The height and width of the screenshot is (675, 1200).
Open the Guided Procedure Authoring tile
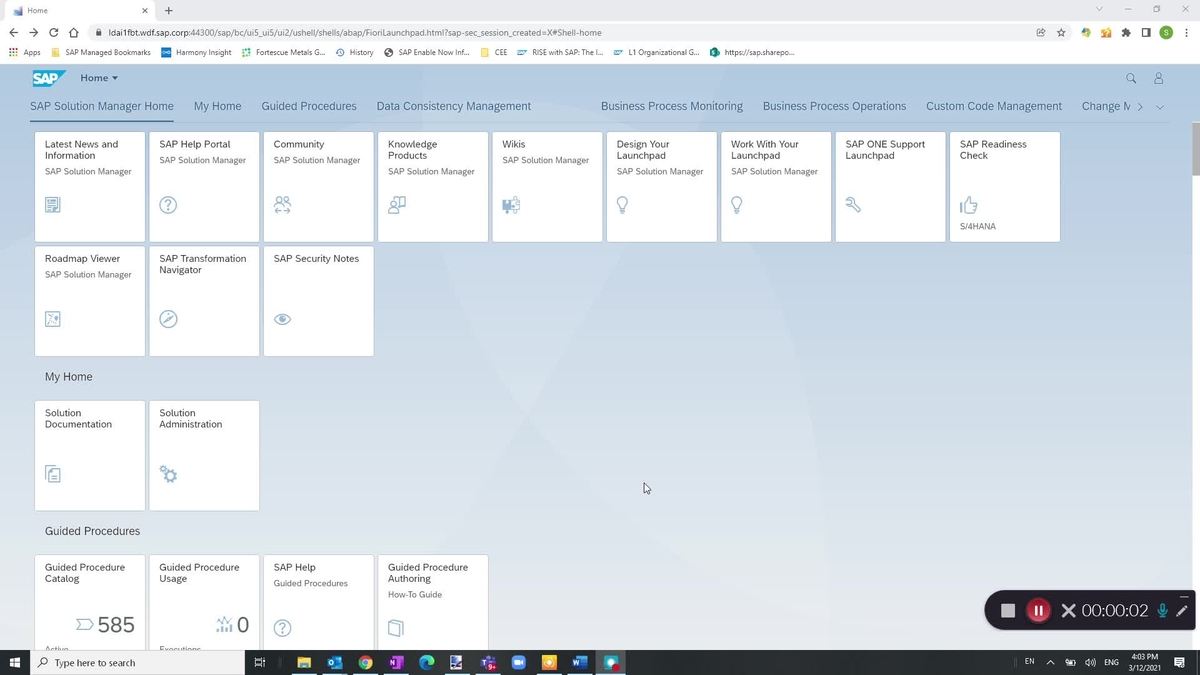point(433,602)
